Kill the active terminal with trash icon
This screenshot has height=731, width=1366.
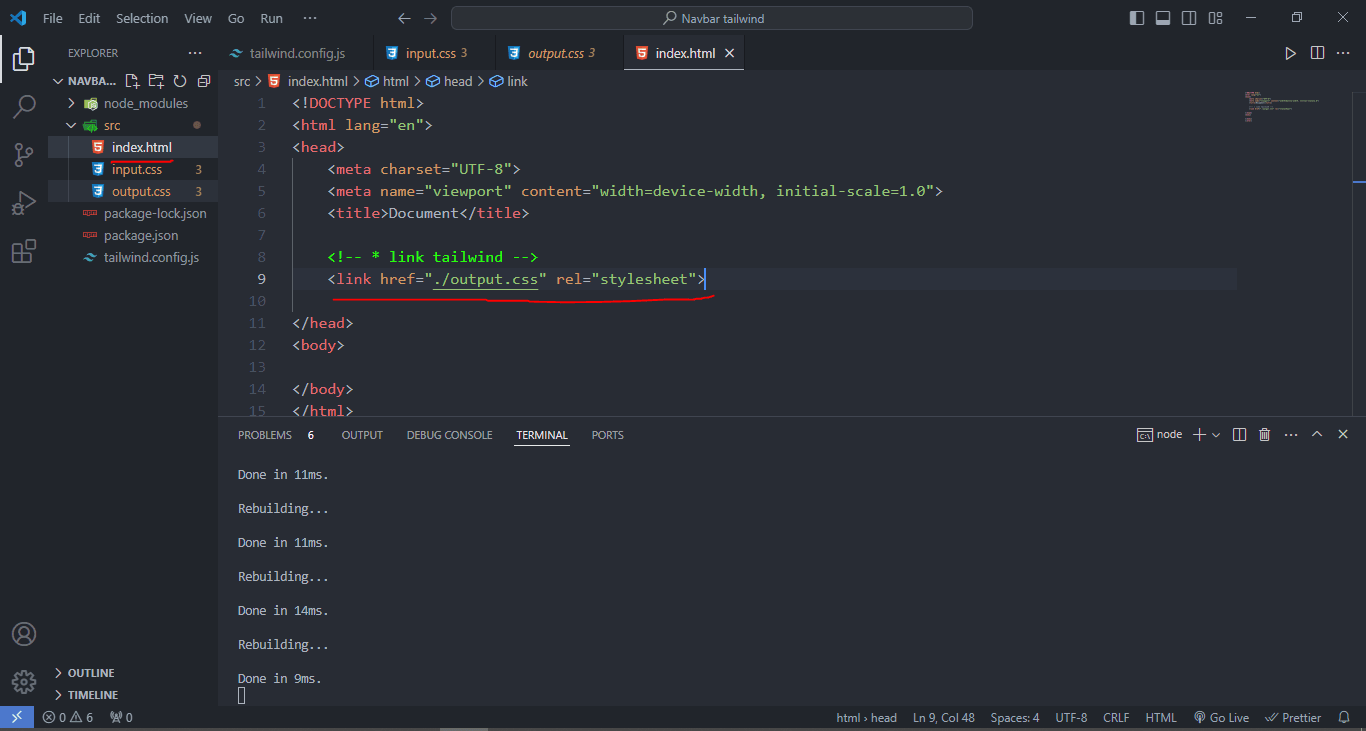(x=1264, y=434)
